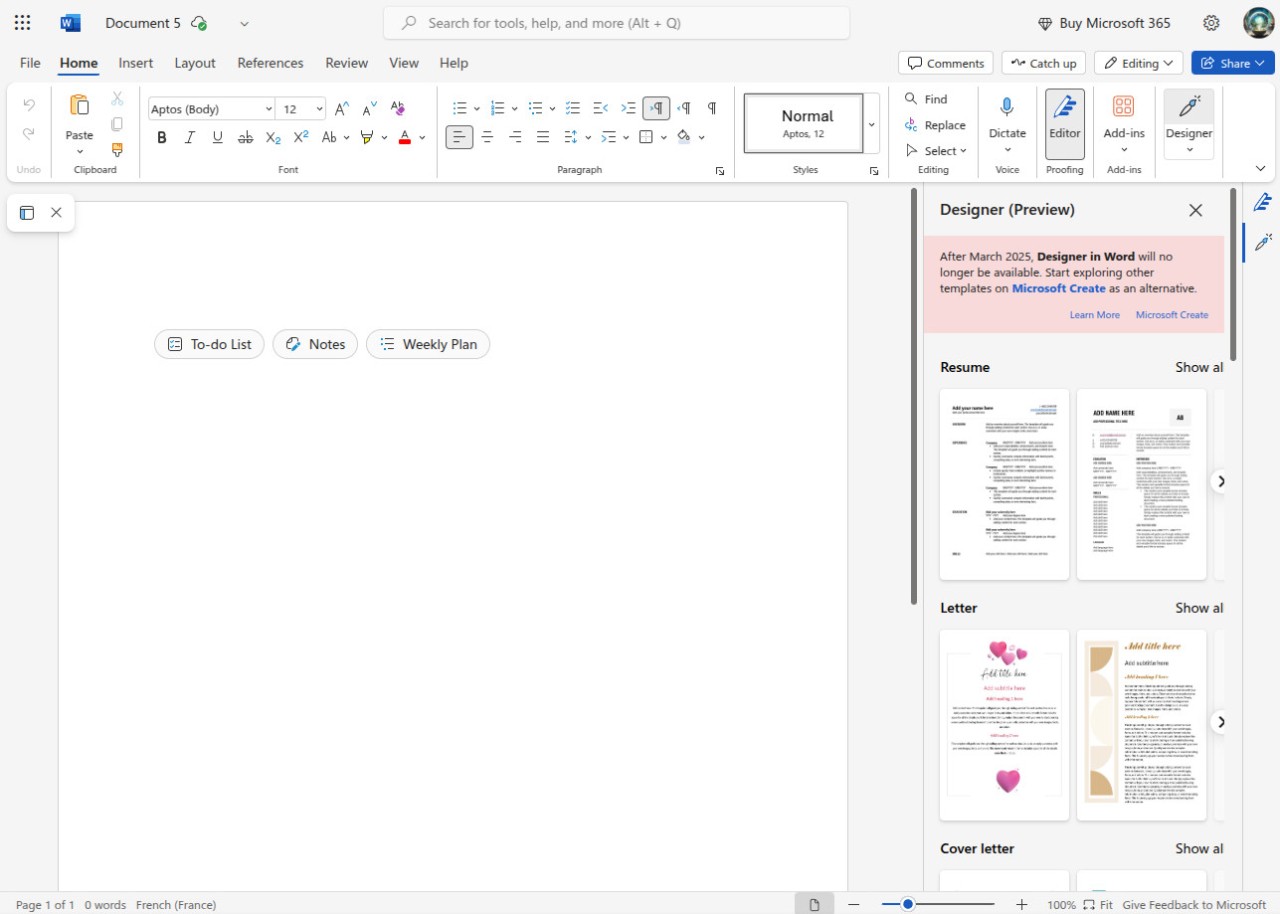Select the first Resume template thumbnail

pos(1004,484)
